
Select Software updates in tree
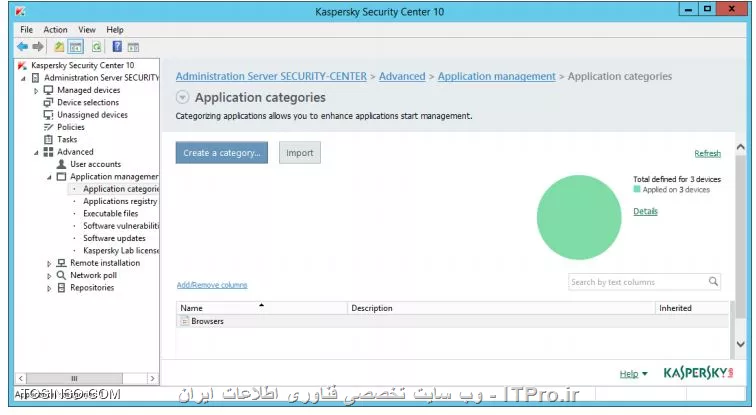(x=114, y=238)
